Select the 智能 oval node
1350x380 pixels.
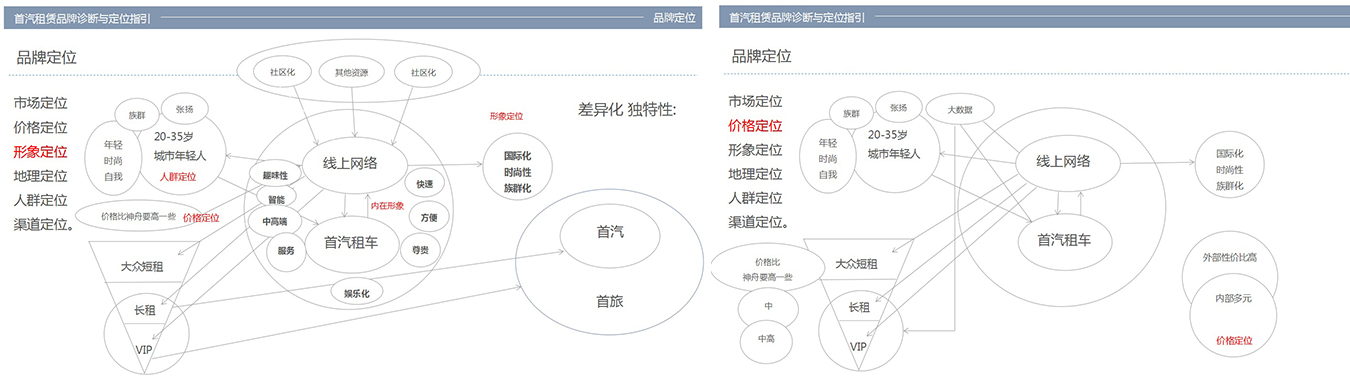[x=276, y=199]
